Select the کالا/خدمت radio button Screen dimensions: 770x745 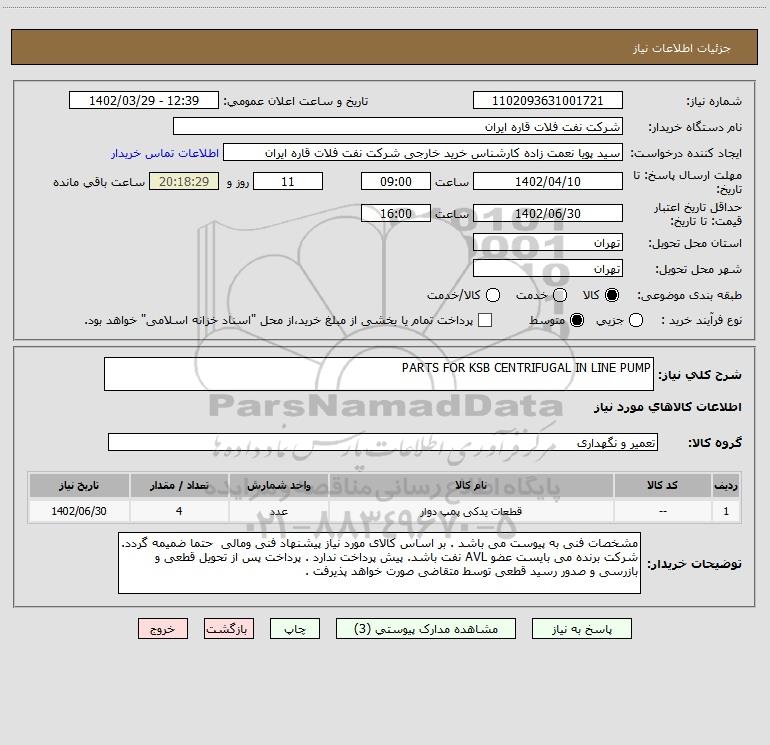tap(493, 295)
